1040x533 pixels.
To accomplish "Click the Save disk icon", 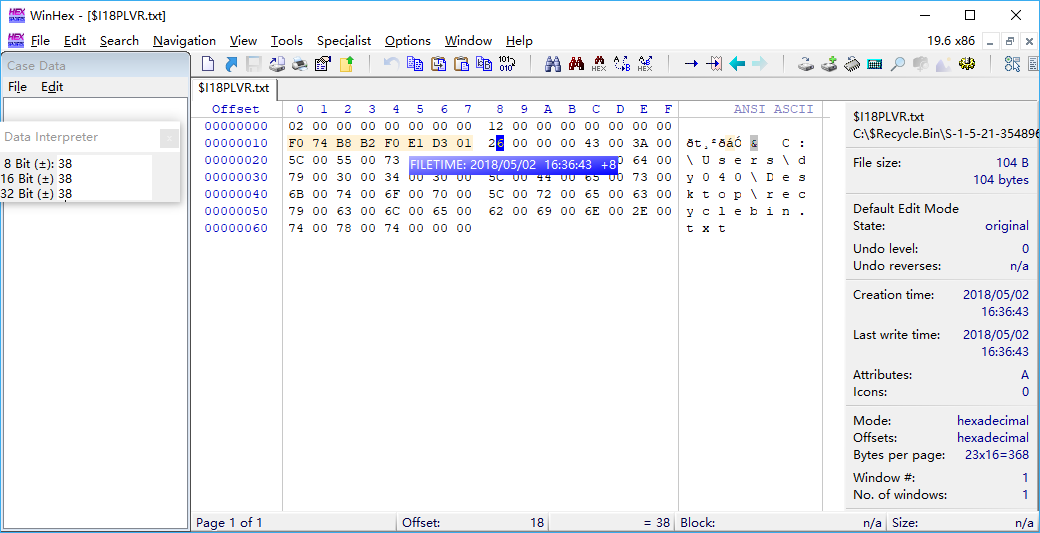I will pyautogui.click(x=253, y=64).
